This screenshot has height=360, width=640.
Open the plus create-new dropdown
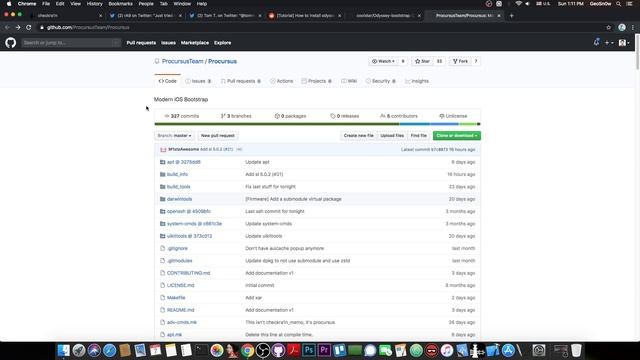(x=609, y=42)
